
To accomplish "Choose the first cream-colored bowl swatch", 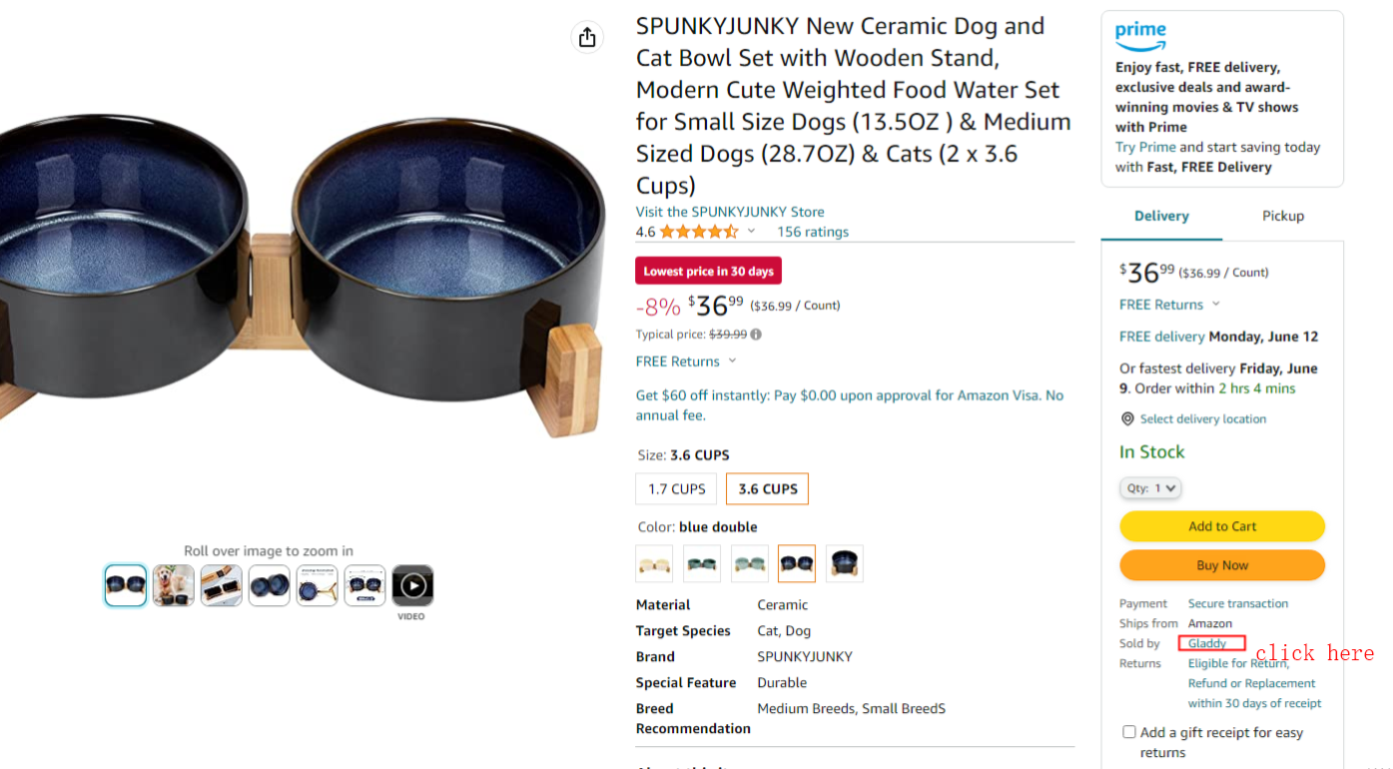I will pyautogui.click(x=654, y=564).
